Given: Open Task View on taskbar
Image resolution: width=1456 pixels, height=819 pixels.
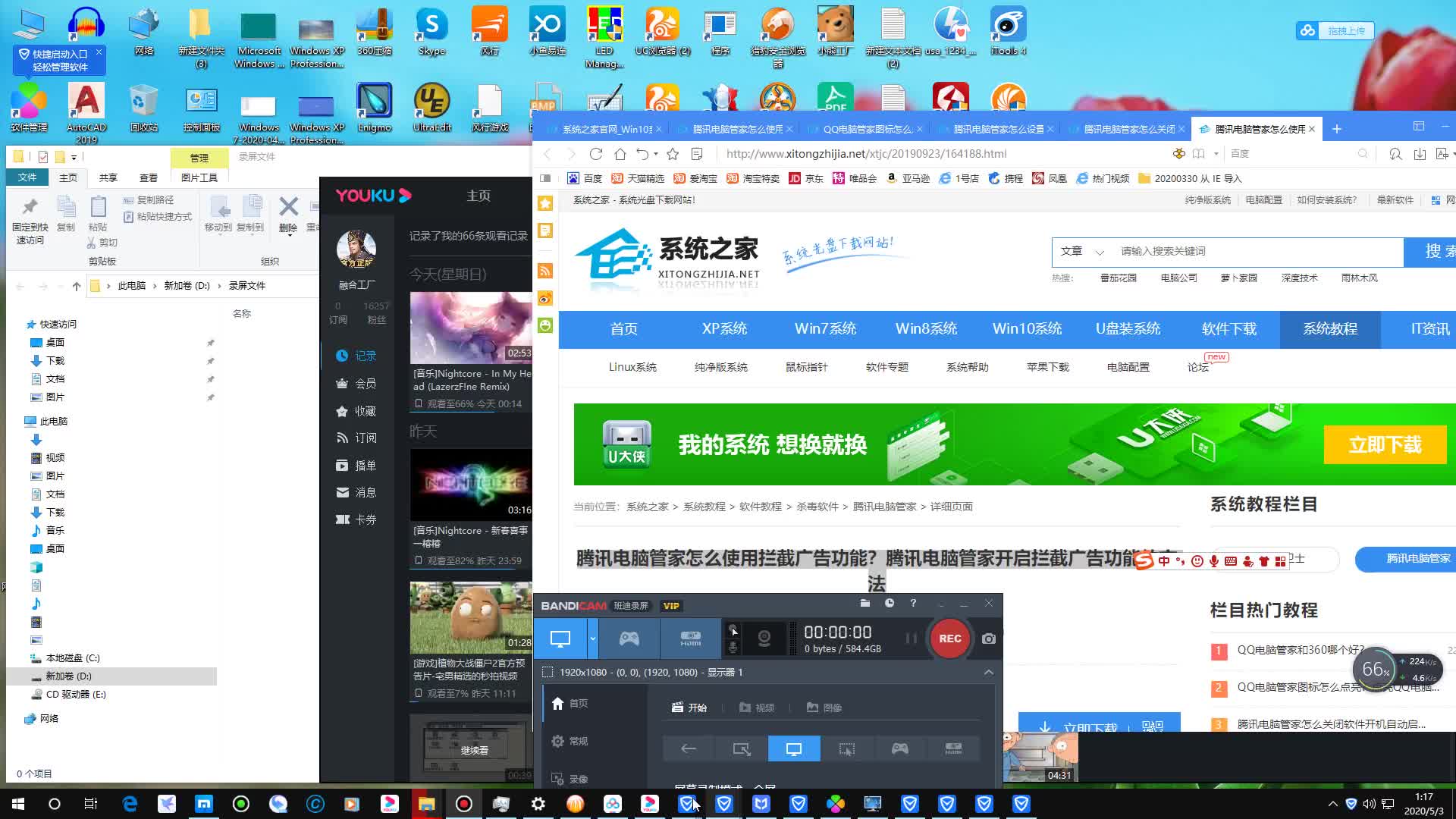Looking at the screenshot, I should click(x=91, y=804).
